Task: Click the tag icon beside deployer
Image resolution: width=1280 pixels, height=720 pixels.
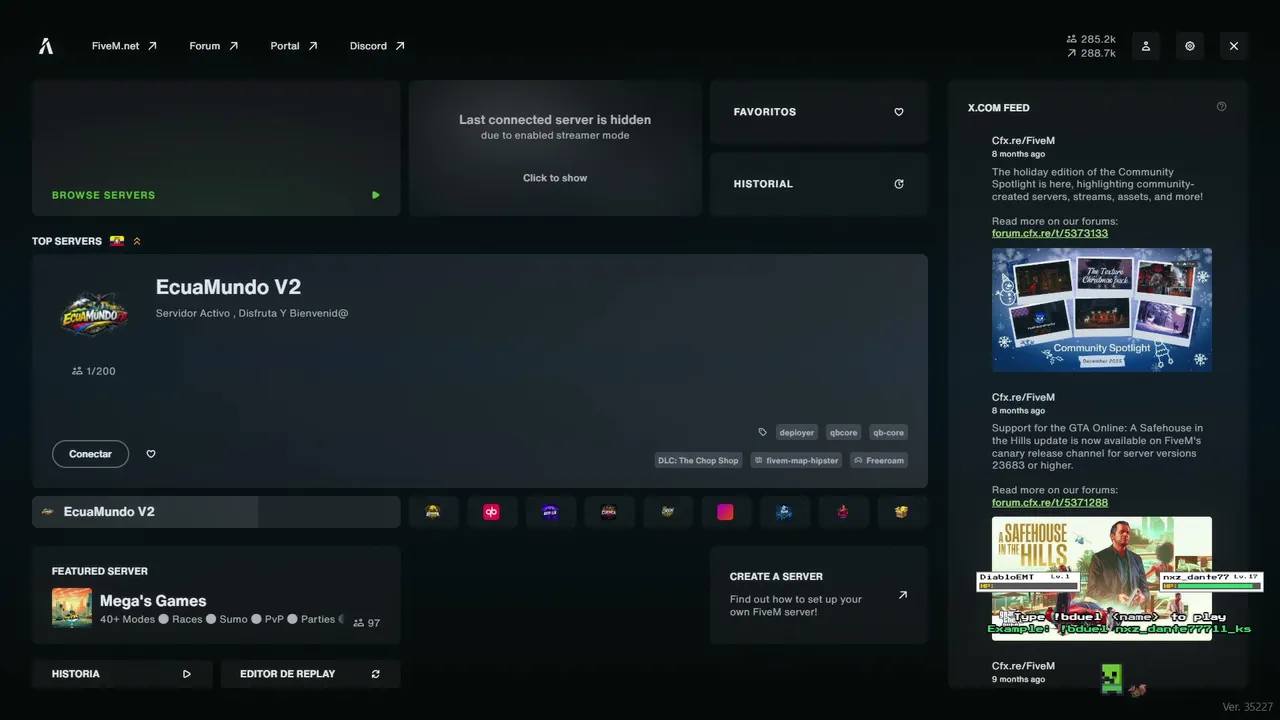Action: tap(763, 433)
